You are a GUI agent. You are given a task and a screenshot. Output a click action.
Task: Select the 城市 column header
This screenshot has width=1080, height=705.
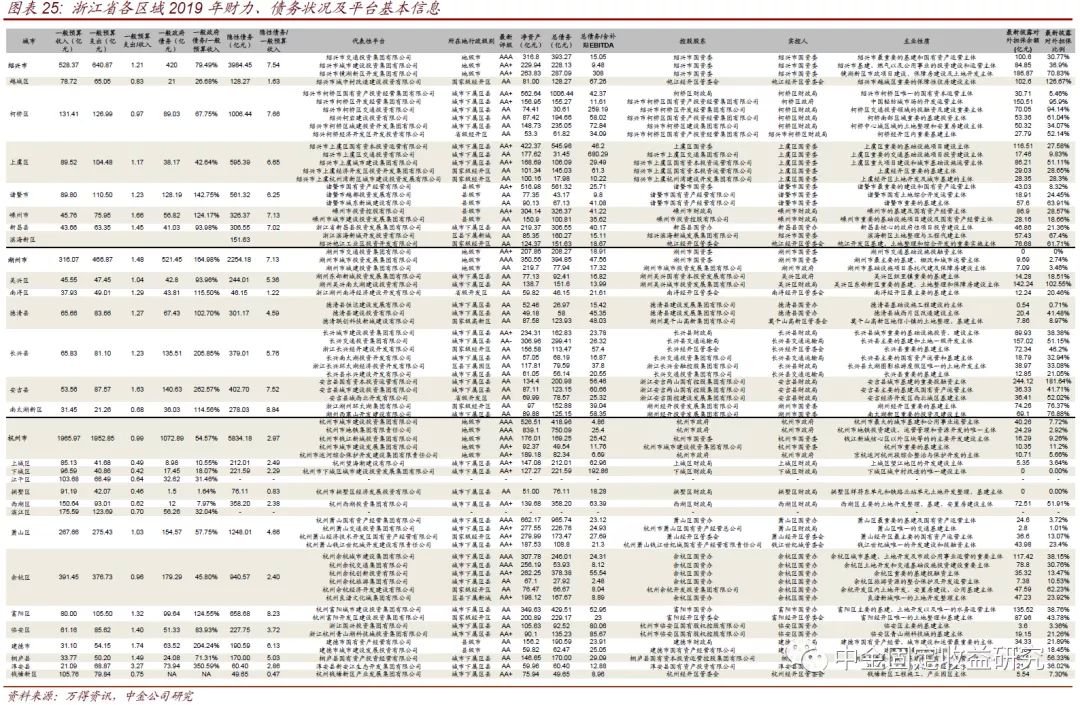[28, 42]
